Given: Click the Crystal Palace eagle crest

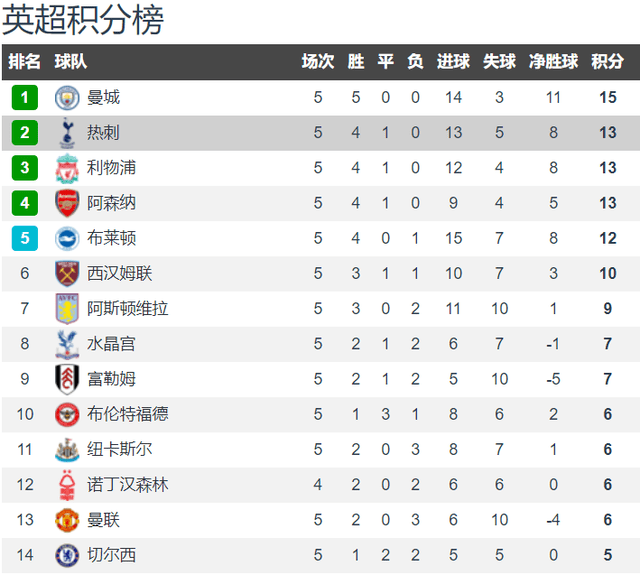Looking at the screenshot, I should (x=67, y=344).
